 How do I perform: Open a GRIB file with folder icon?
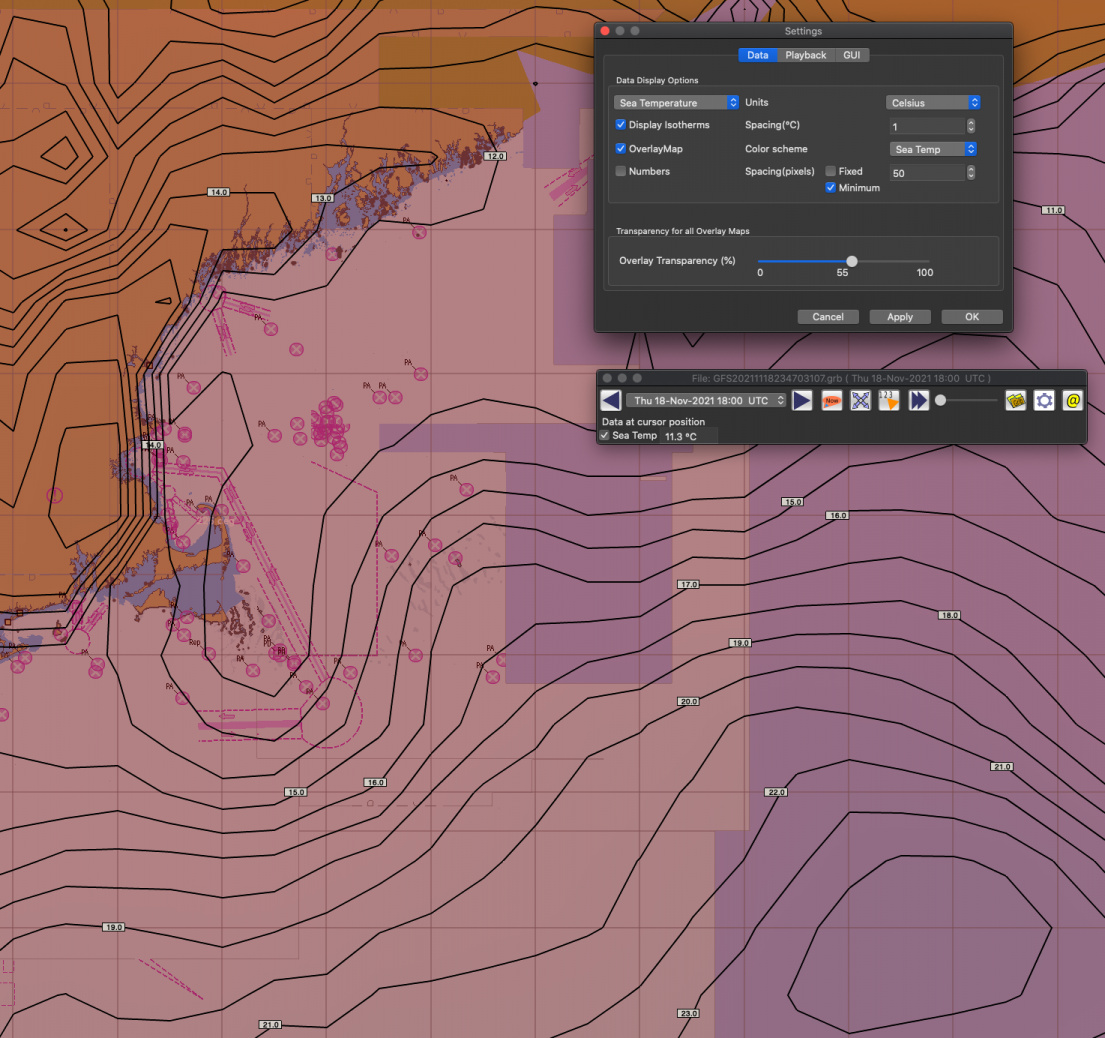pos(1016,400)
